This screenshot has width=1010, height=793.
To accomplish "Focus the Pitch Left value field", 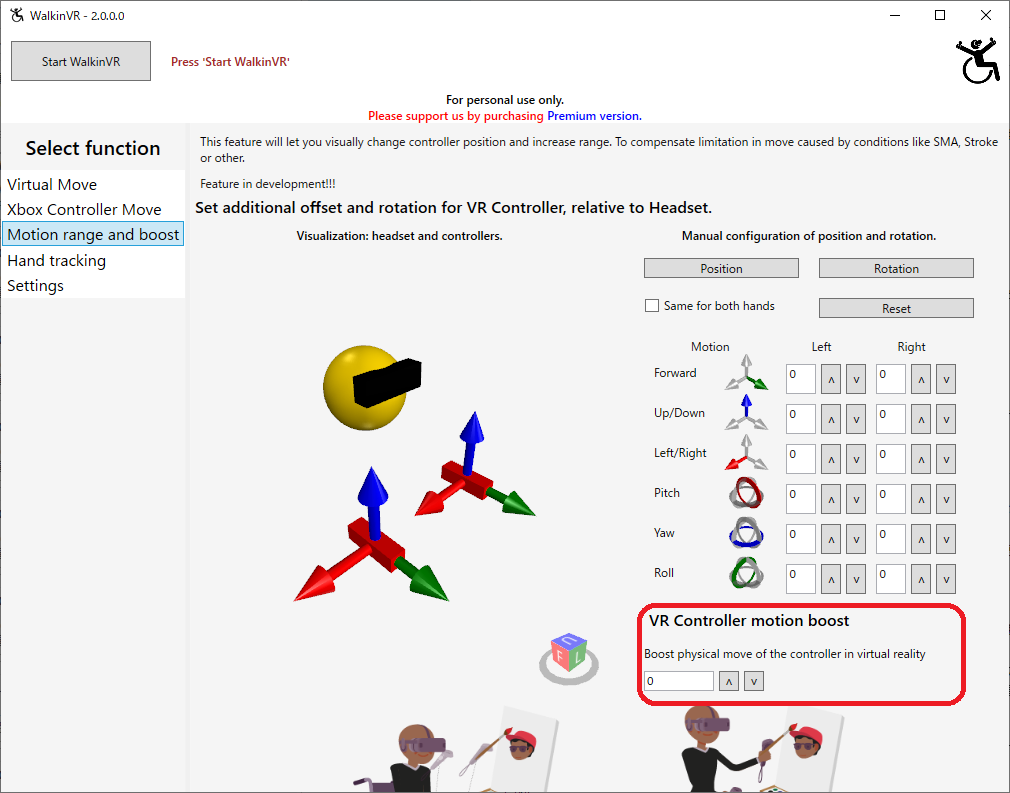I will [801, 499].
